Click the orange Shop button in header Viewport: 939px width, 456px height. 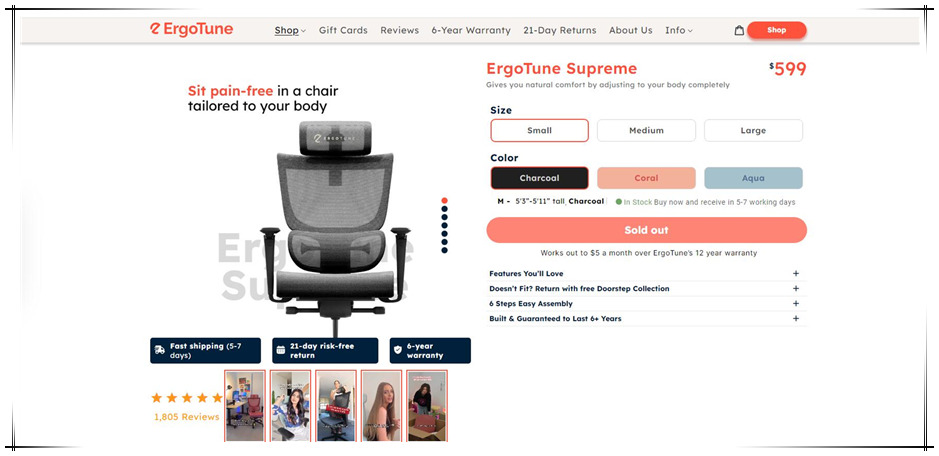[x=777, y=30]
